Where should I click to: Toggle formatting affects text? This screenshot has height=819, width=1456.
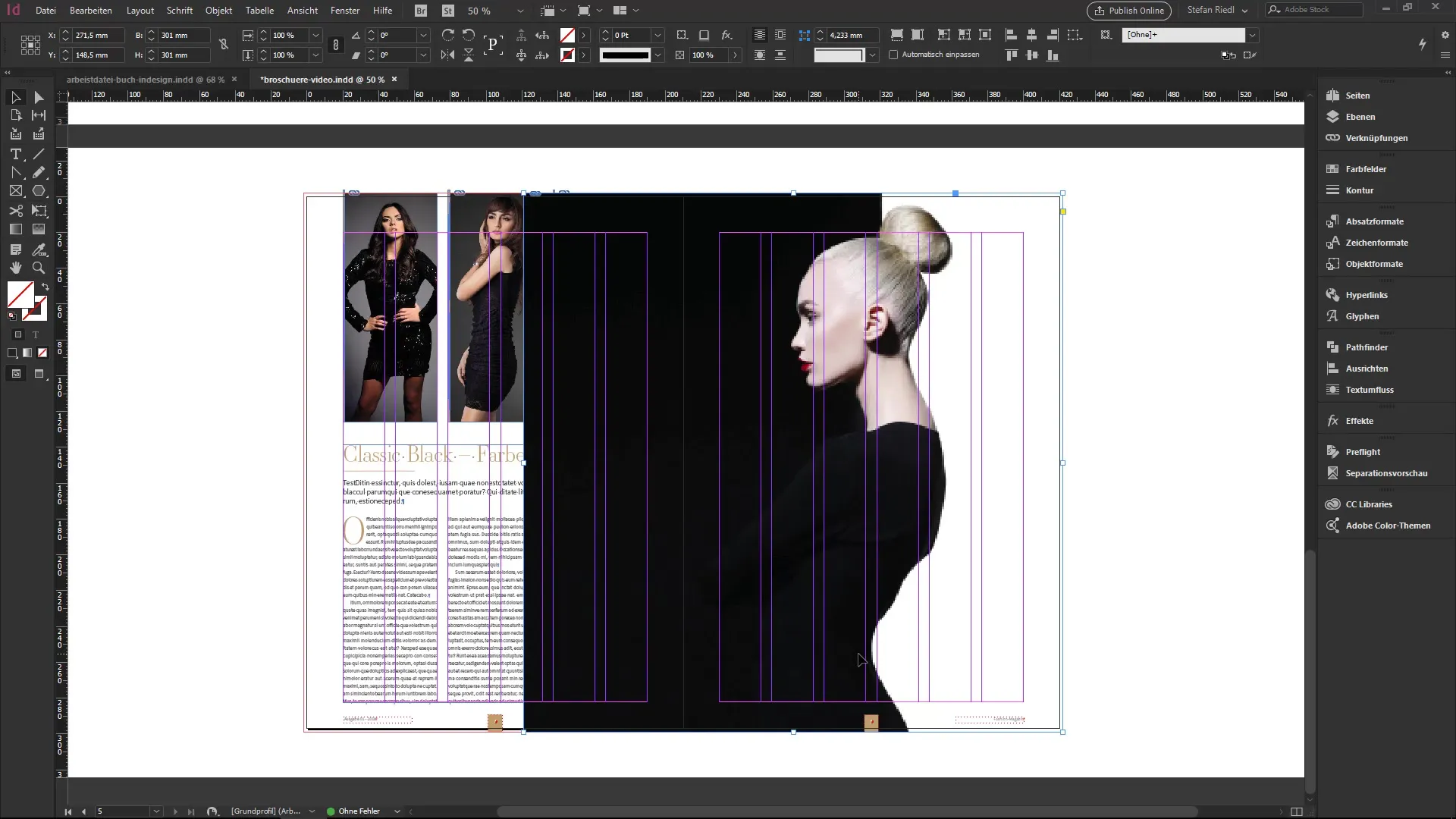(x=35, y=334)
